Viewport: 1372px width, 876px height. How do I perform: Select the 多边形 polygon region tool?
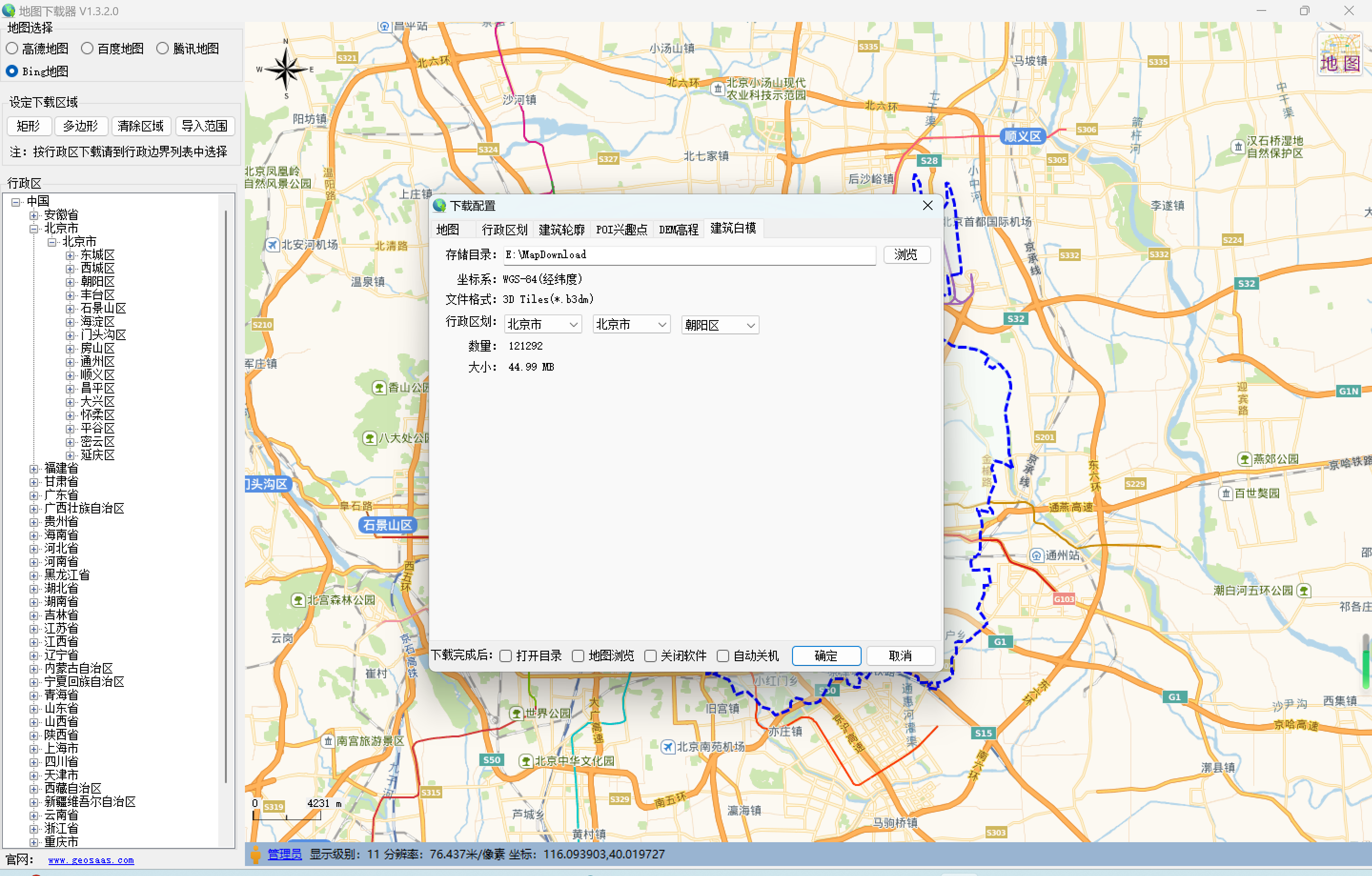click(x=81, y=126)
